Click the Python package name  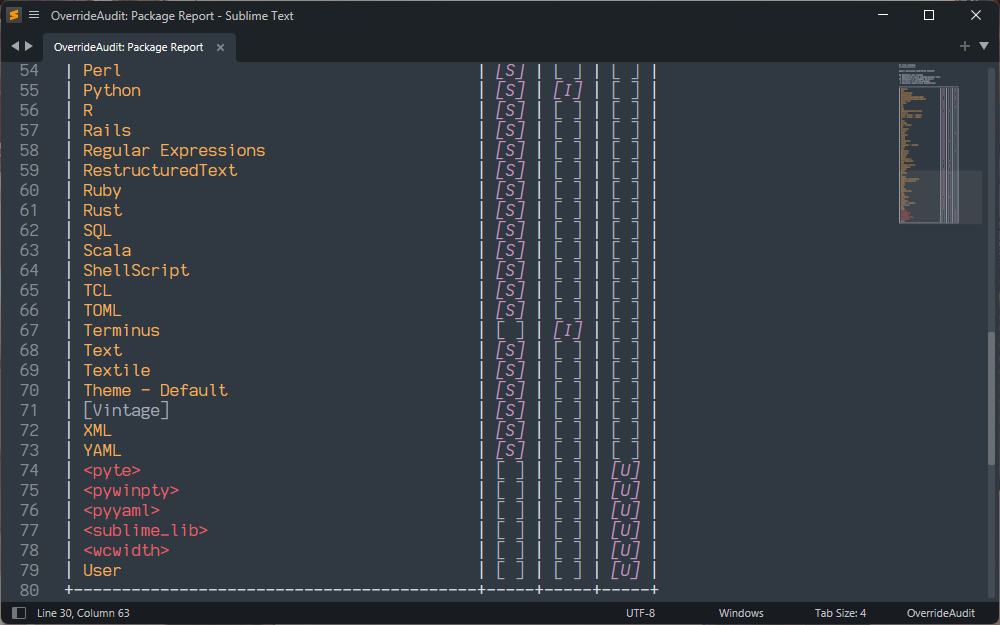click(x=111, y=90)
